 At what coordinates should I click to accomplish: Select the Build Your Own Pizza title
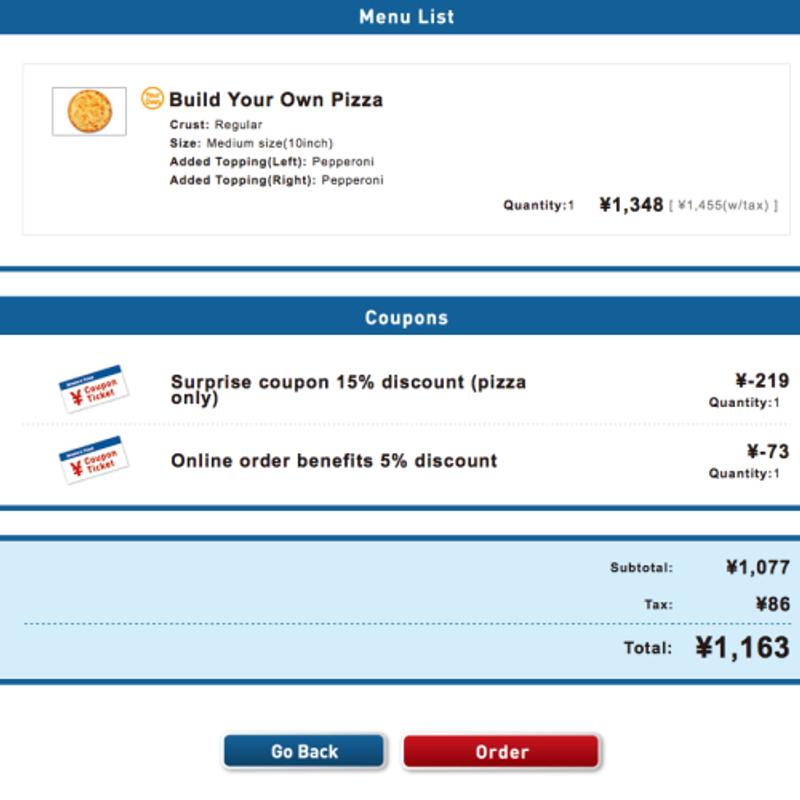(276, 99)
